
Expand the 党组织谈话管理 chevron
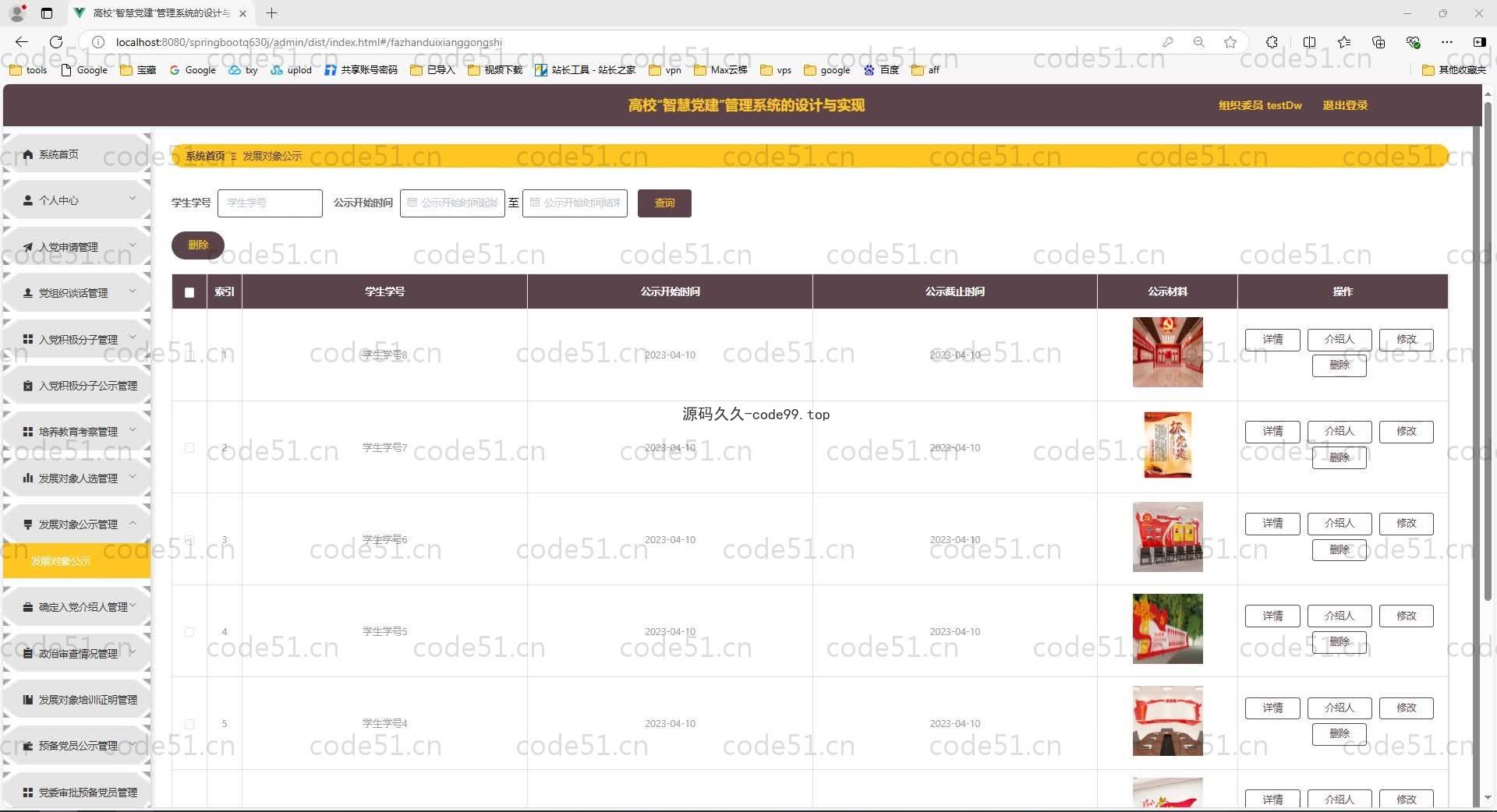[133, 291]
